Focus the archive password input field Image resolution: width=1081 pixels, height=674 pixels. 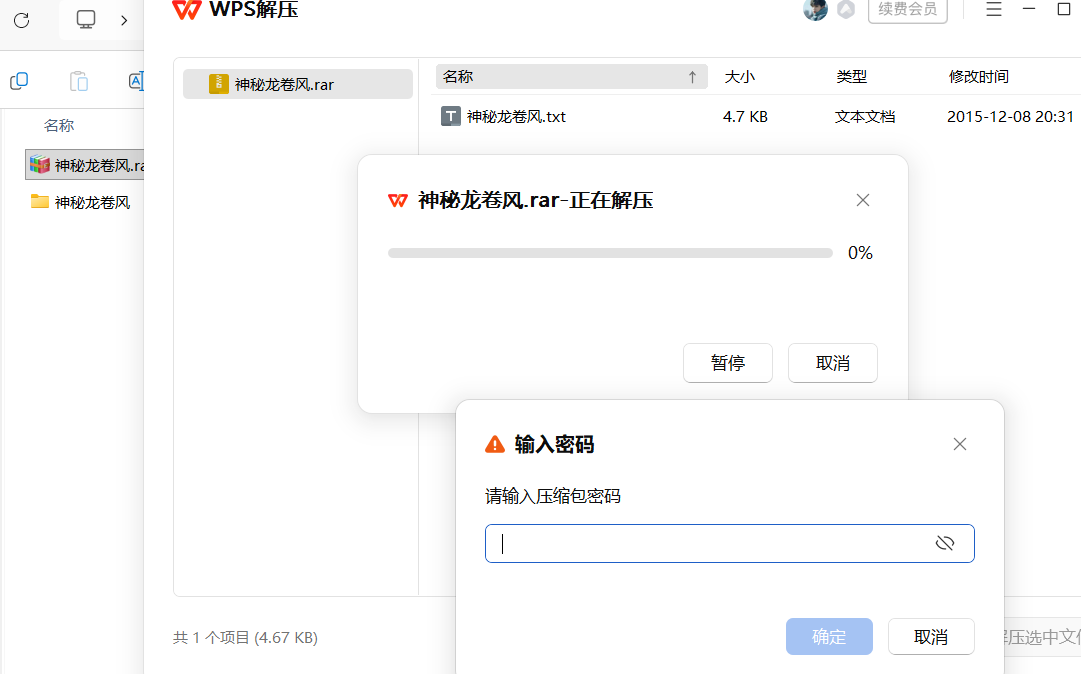coord(729,543)
